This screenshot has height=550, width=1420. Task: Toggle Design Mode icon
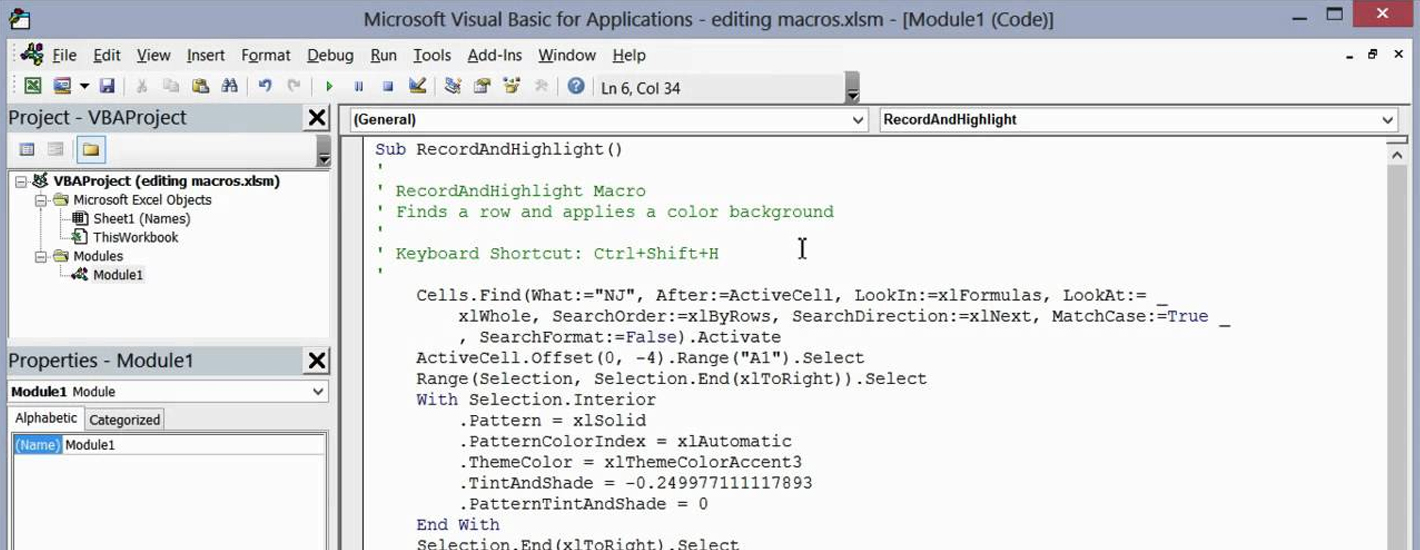418,87
